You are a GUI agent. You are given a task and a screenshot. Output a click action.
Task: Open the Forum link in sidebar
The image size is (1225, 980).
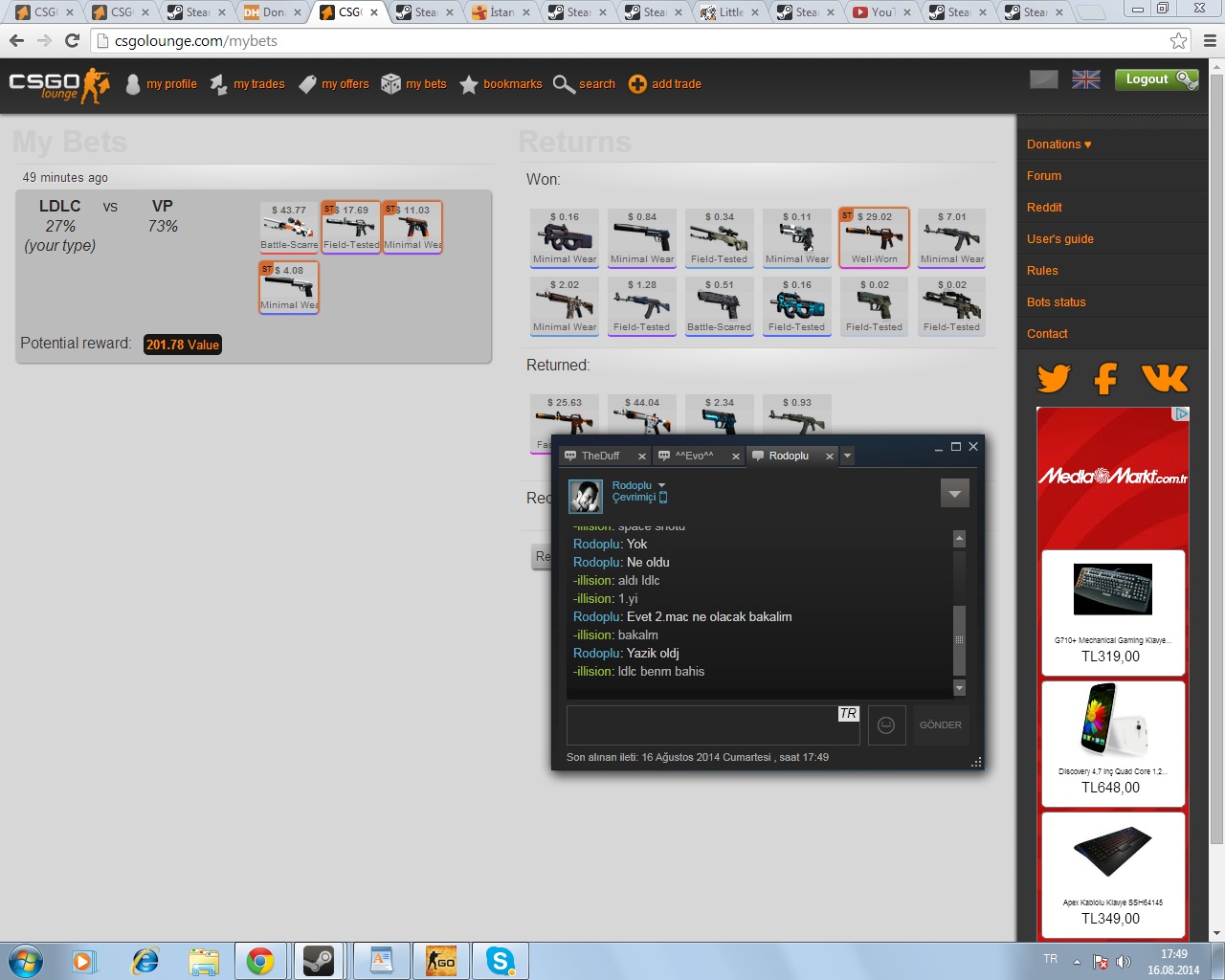[1044, 176]
